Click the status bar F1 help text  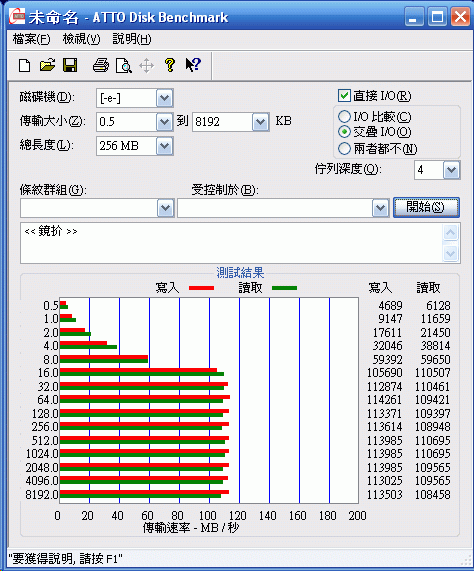[x=66, y=559]
